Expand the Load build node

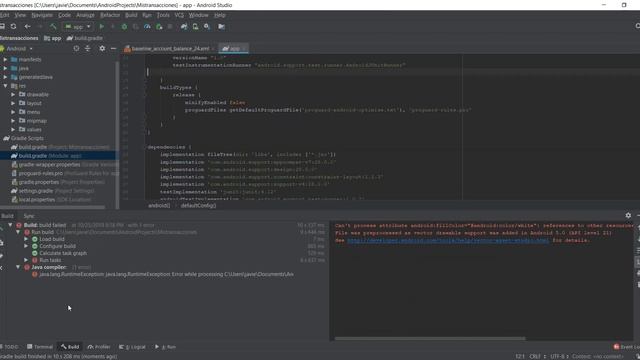tap(26, 239)
